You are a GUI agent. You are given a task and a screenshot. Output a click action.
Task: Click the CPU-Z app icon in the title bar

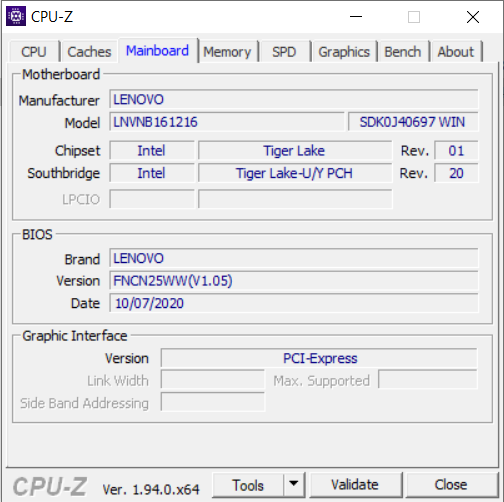pos(16,16)
